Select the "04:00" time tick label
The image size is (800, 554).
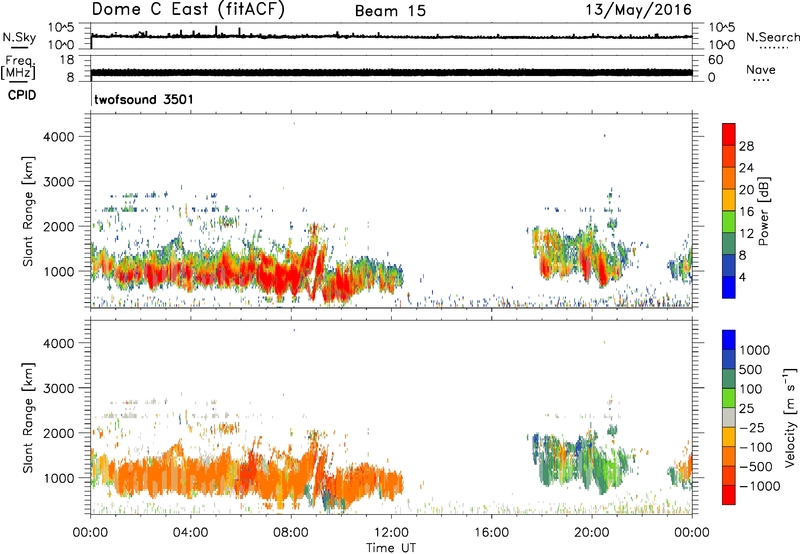click(190, 533)
